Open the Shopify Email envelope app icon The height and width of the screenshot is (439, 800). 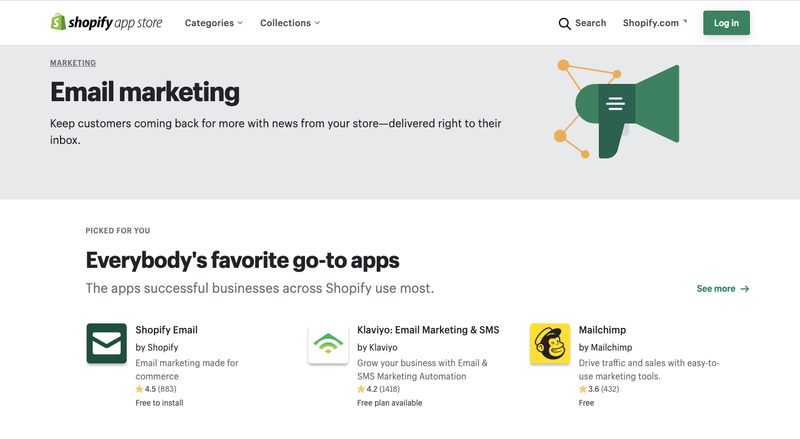[x=107, y=343]
